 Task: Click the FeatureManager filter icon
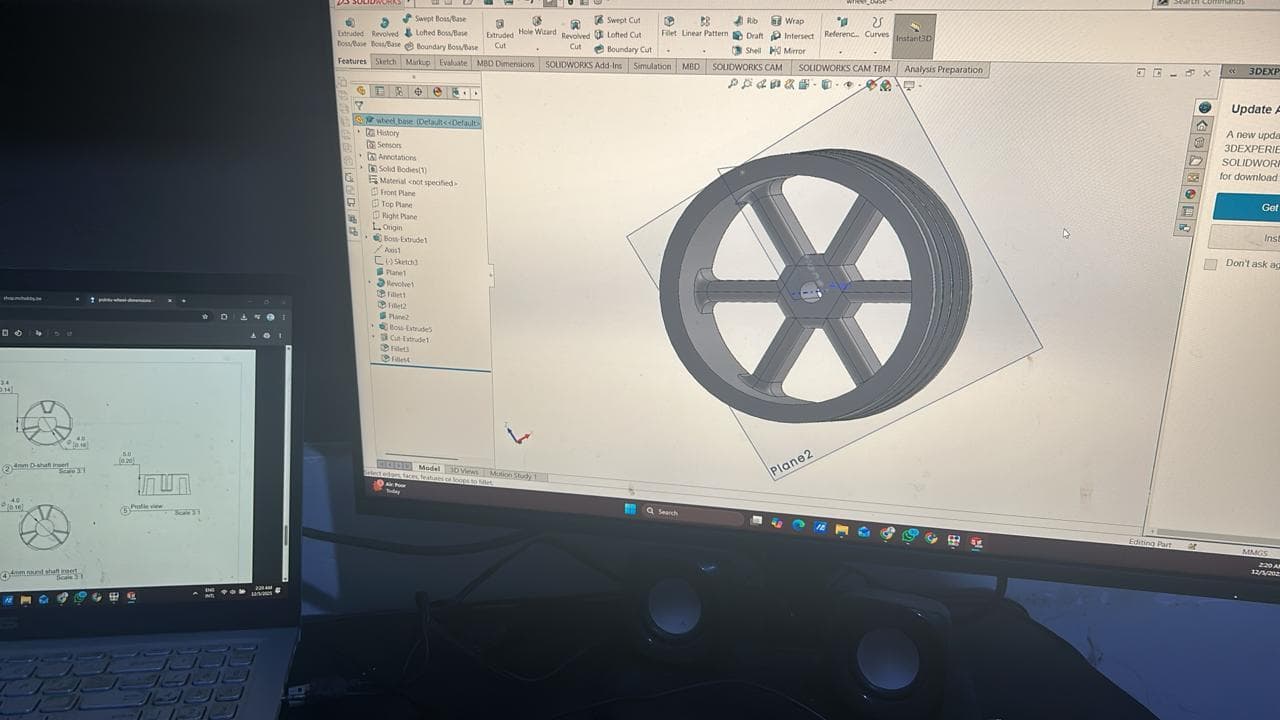(359, 105)
